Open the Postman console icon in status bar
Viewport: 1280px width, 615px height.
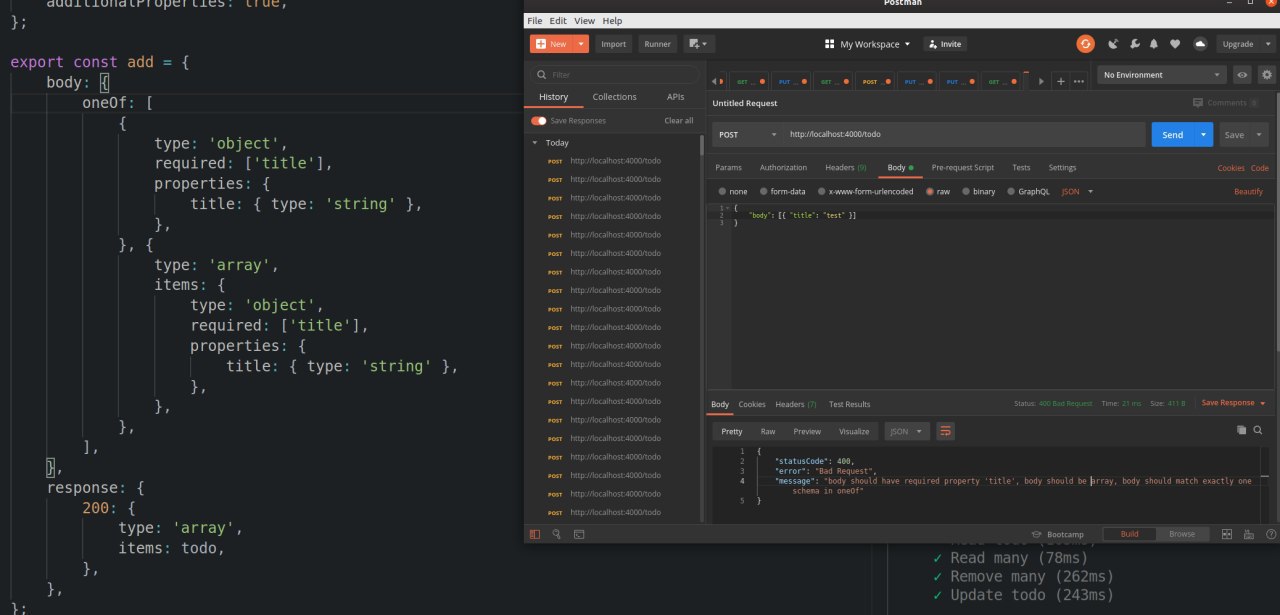click(x=579, y=534)
